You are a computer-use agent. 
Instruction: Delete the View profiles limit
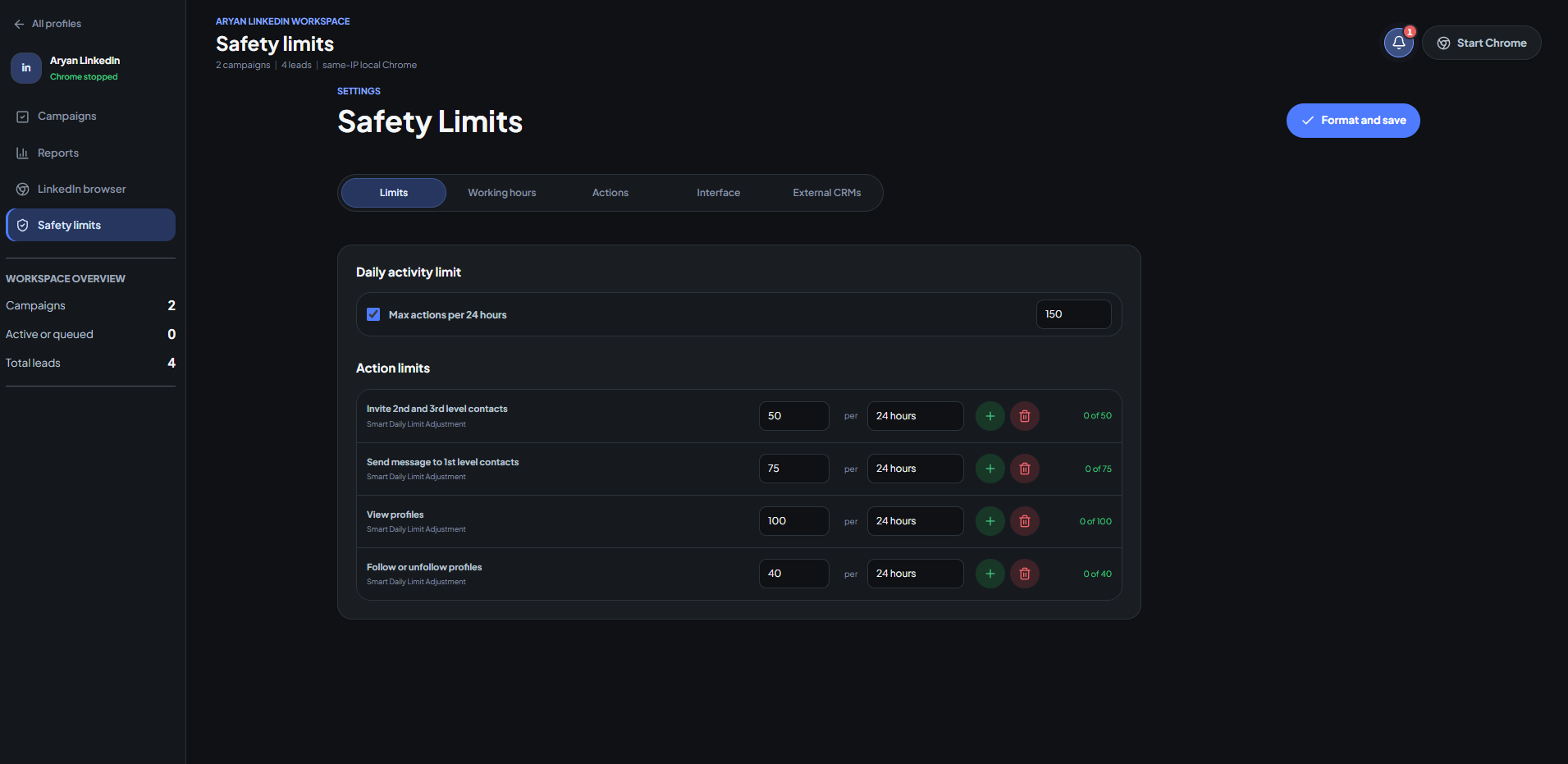coord(1024,521)
